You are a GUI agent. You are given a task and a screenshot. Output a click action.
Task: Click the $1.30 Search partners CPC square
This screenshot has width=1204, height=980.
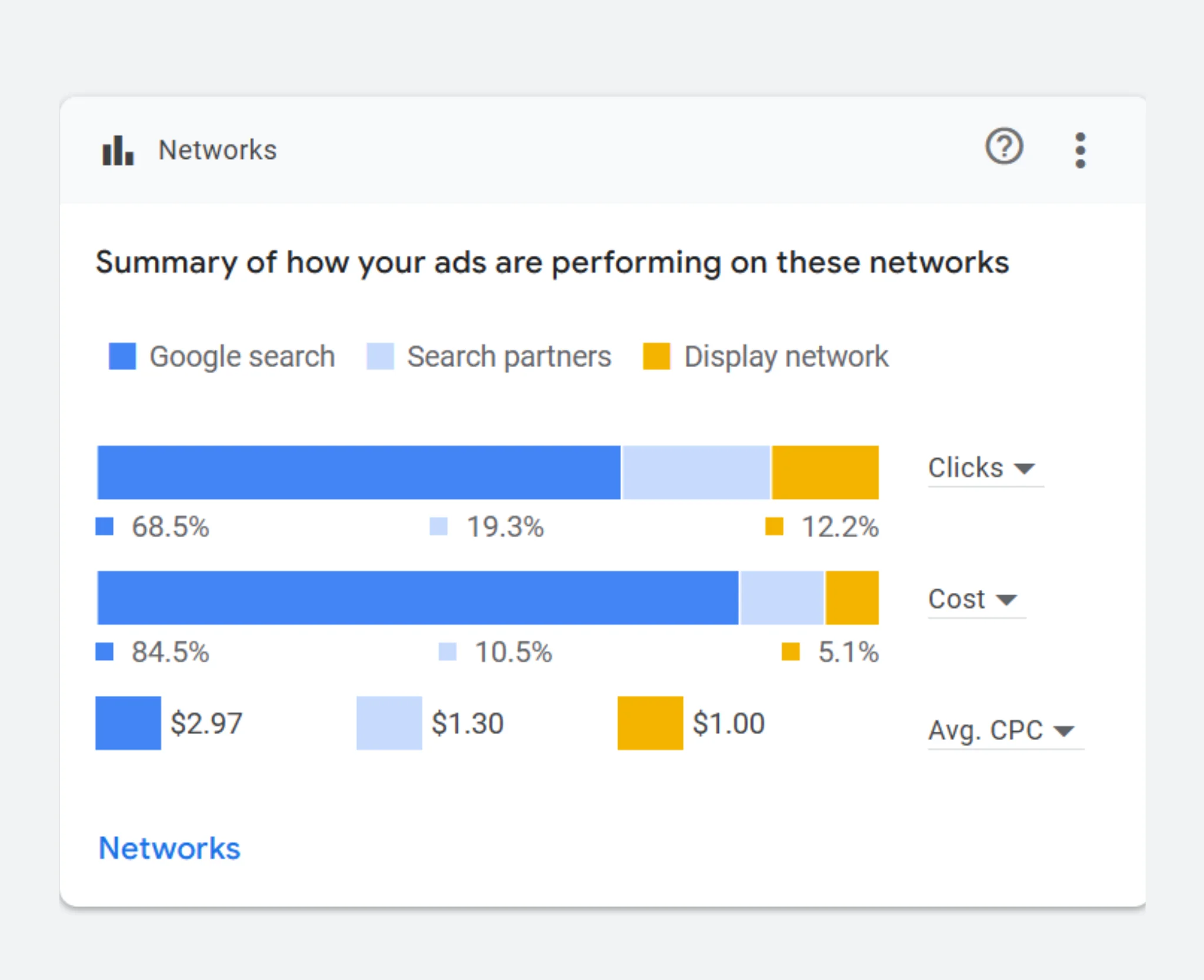[x=389, y=723]
